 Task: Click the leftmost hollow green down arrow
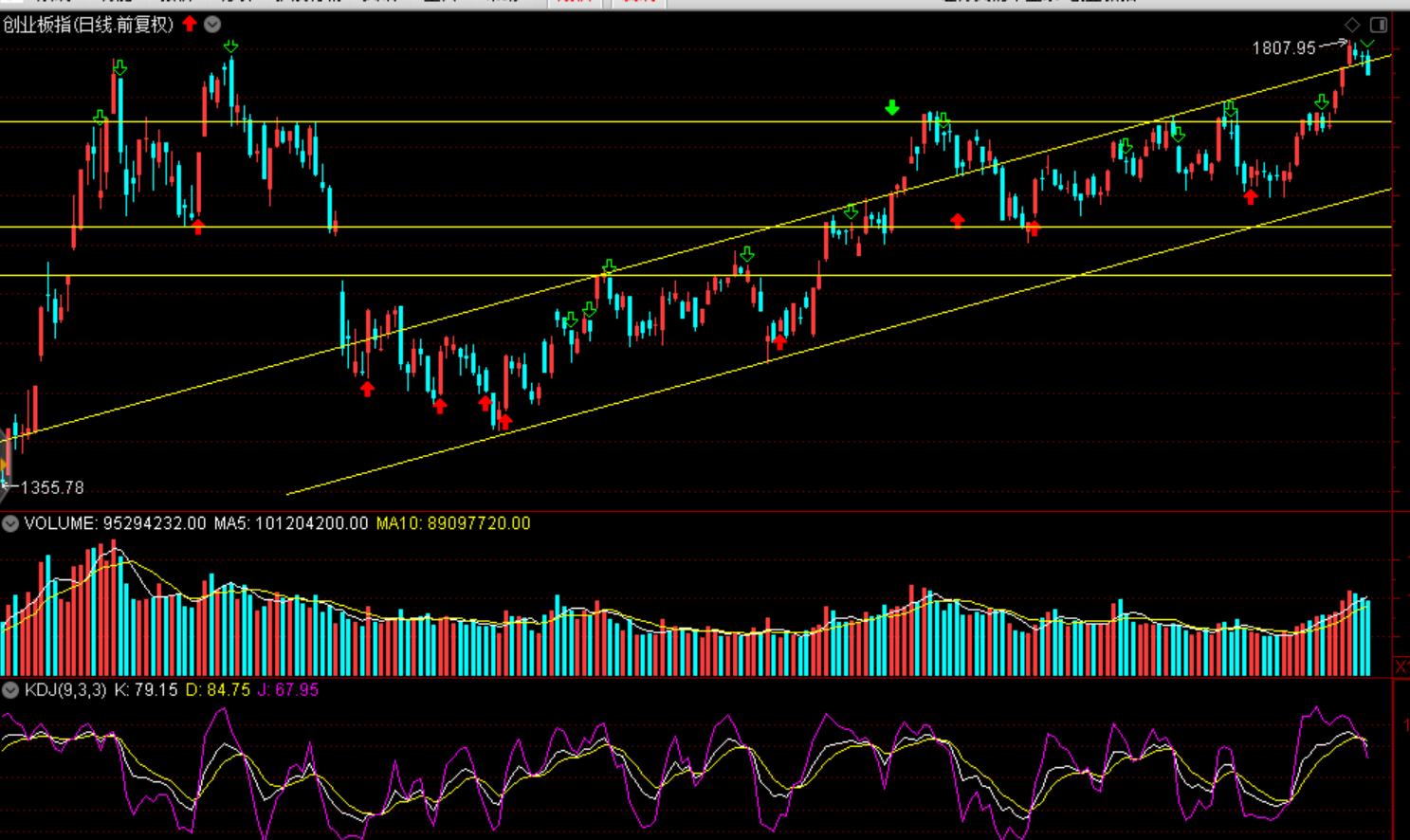[100, 118]
